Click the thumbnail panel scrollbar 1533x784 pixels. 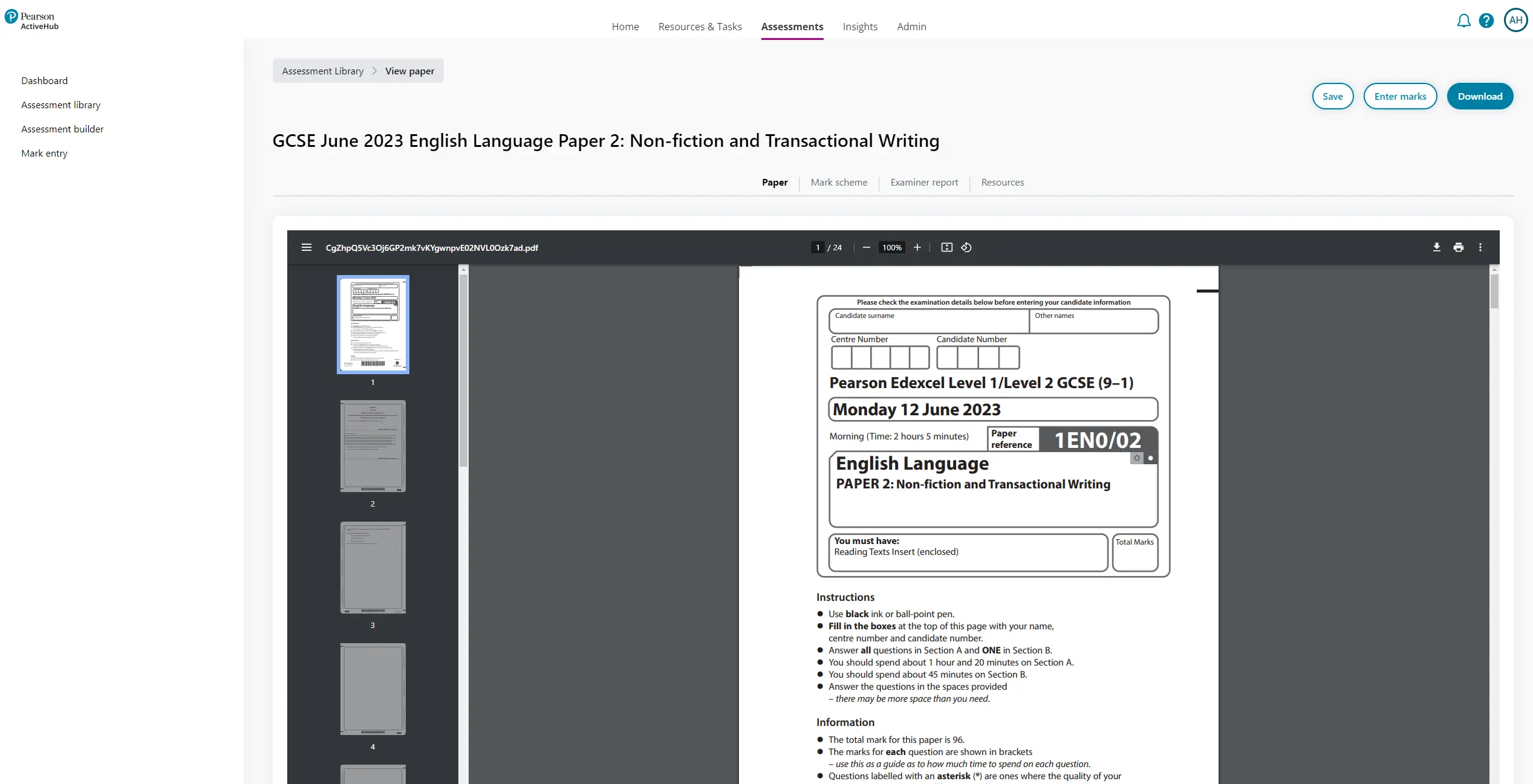pos(463,371)
